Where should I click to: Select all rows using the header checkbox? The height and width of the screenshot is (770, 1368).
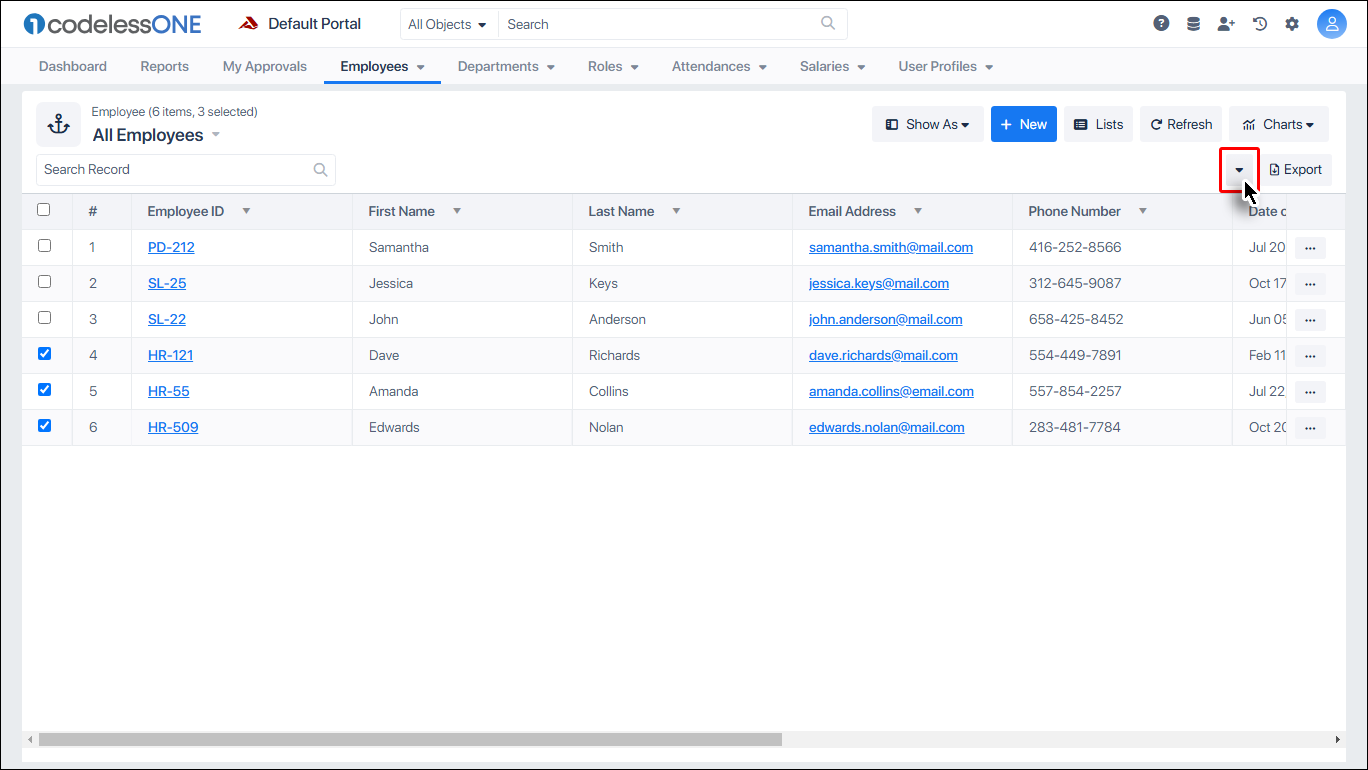tap(43, 209)
